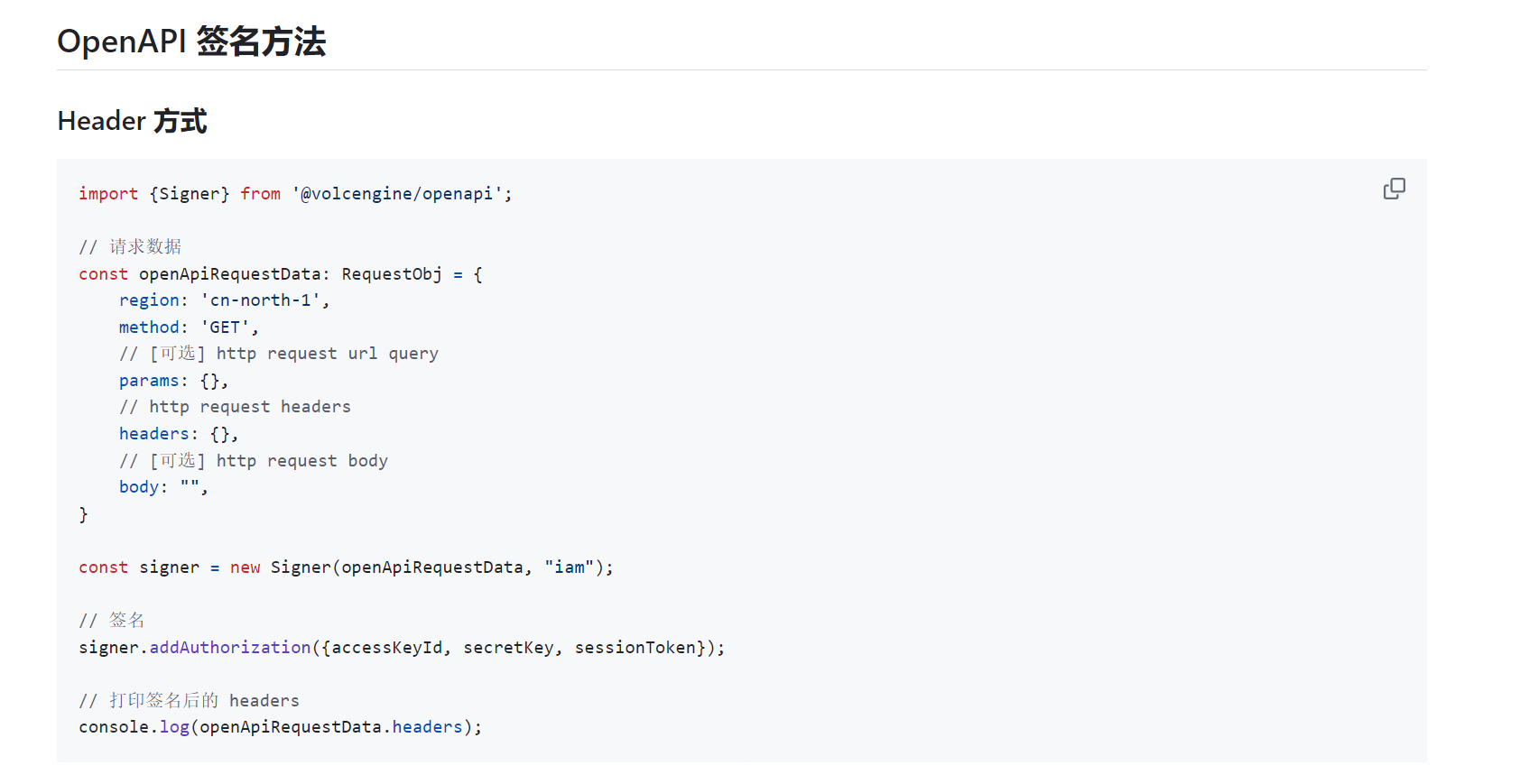This screenshot has height=784, width=1520.
Task: Click the "body" property key
Action: point(139,487)
